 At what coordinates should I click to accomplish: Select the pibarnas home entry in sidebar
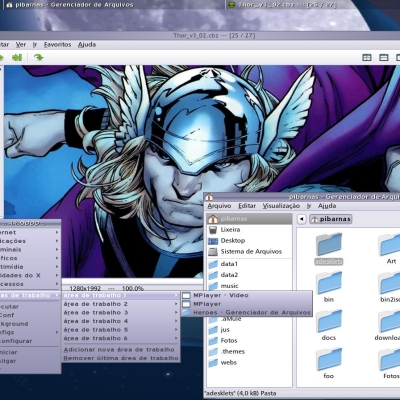coord(249,219)
